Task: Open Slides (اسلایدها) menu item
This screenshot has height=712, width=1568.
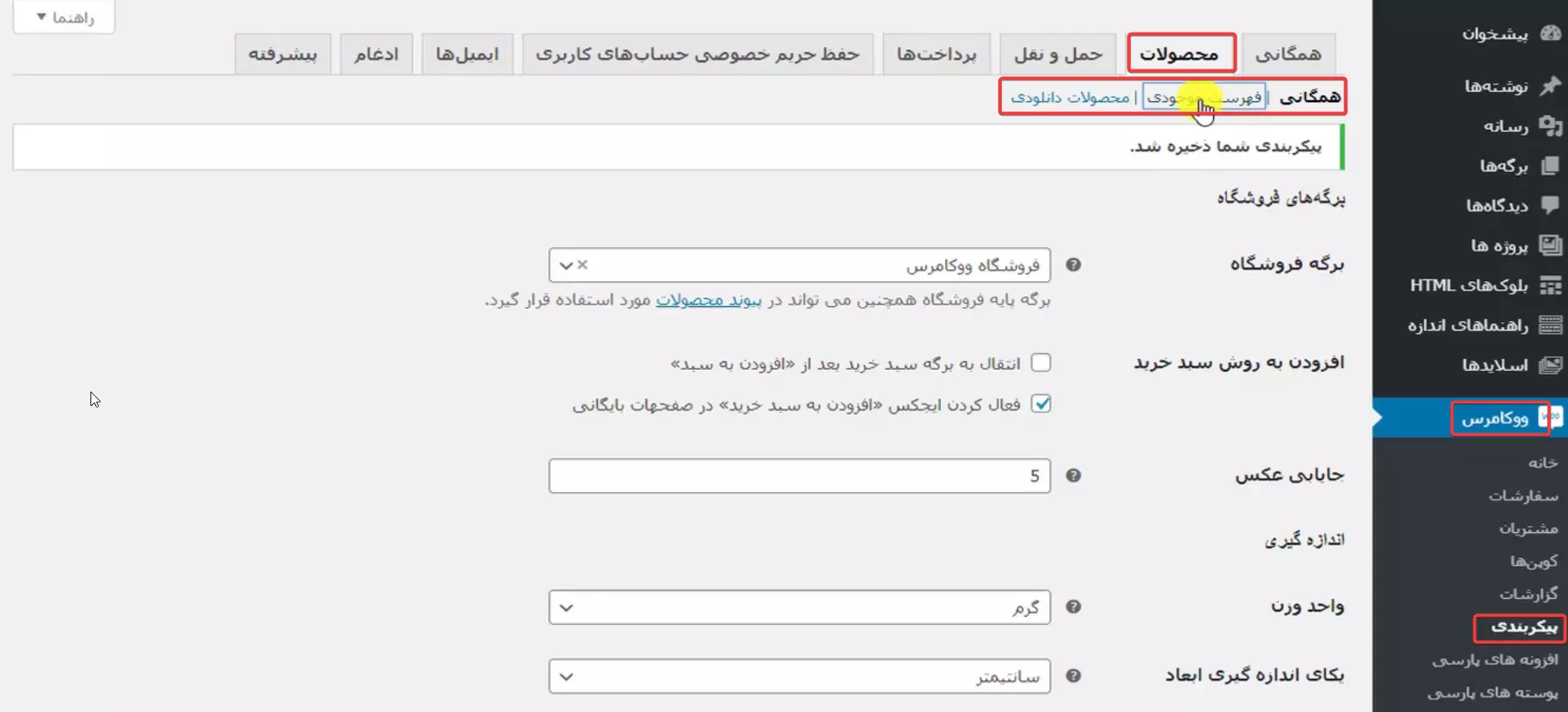Action: click(1495, 365)
